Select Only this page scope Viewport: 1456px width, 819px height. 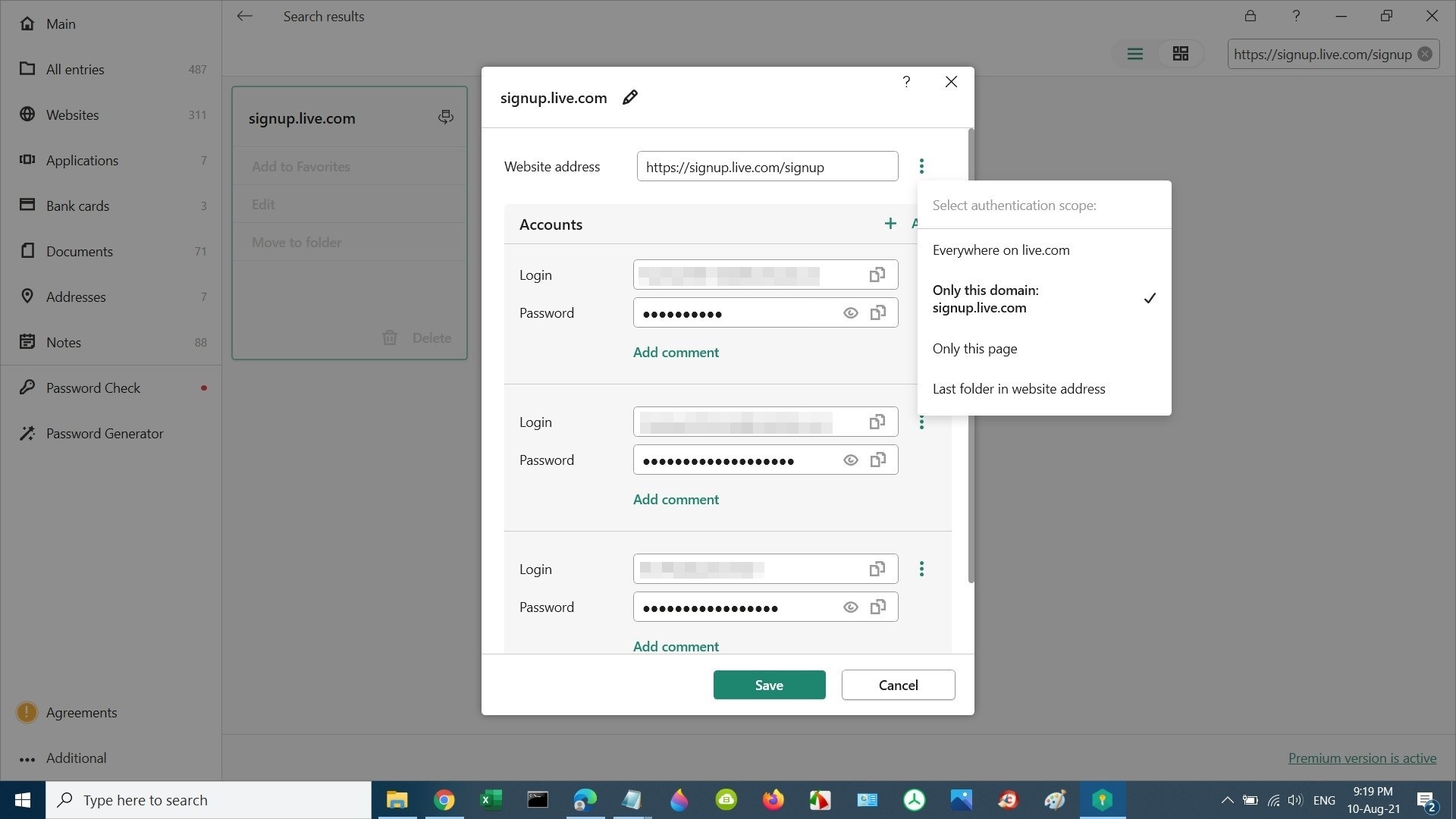[1044, 349]
